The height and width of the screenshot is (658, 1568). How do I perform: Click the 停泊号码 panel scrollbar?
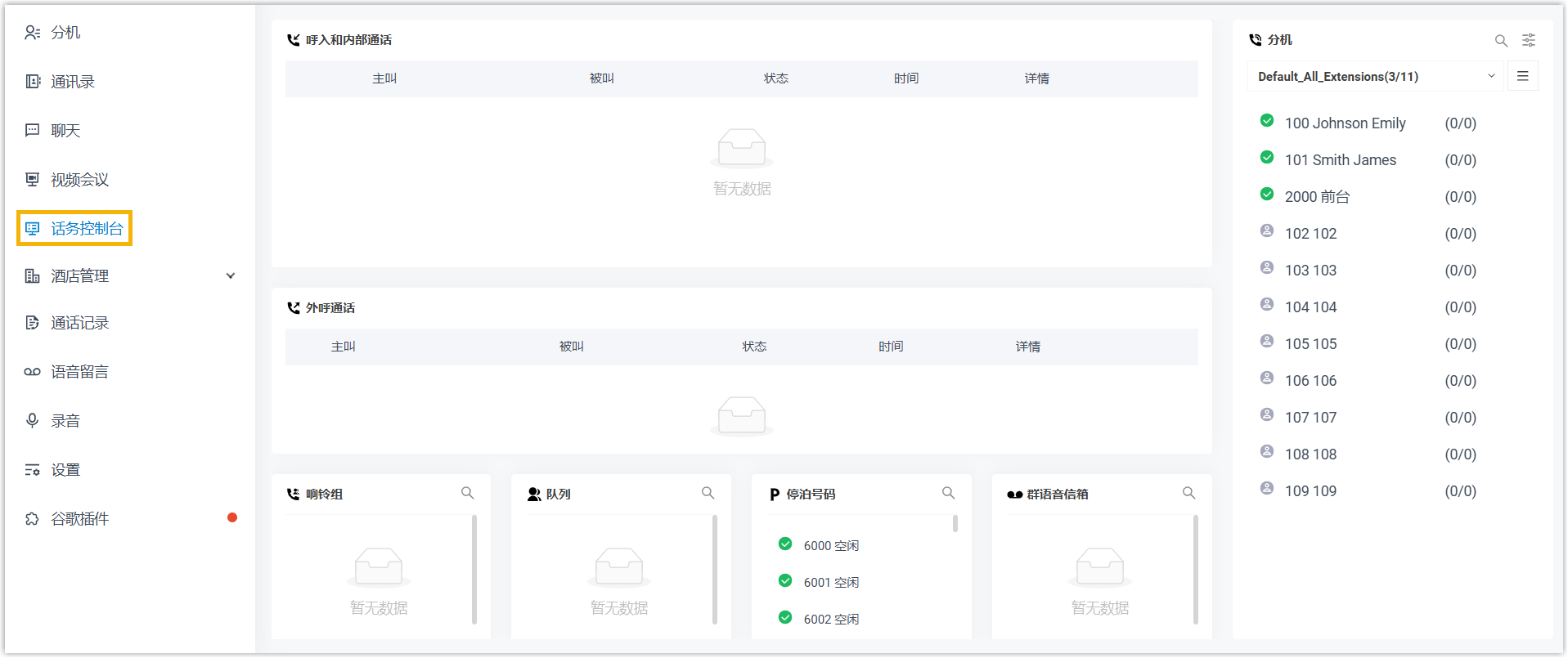[955, 524]
